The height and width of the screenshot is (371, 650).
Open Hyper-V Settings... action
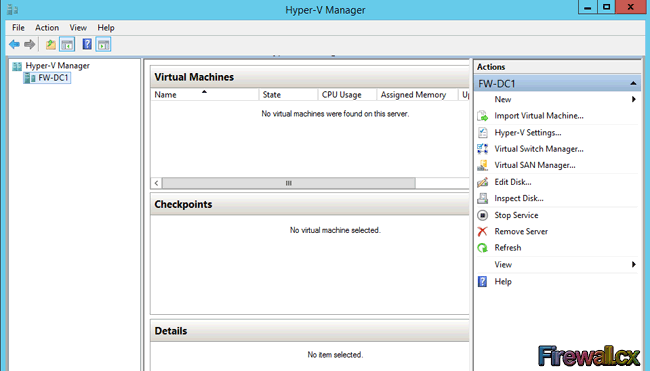coord(528,133)
